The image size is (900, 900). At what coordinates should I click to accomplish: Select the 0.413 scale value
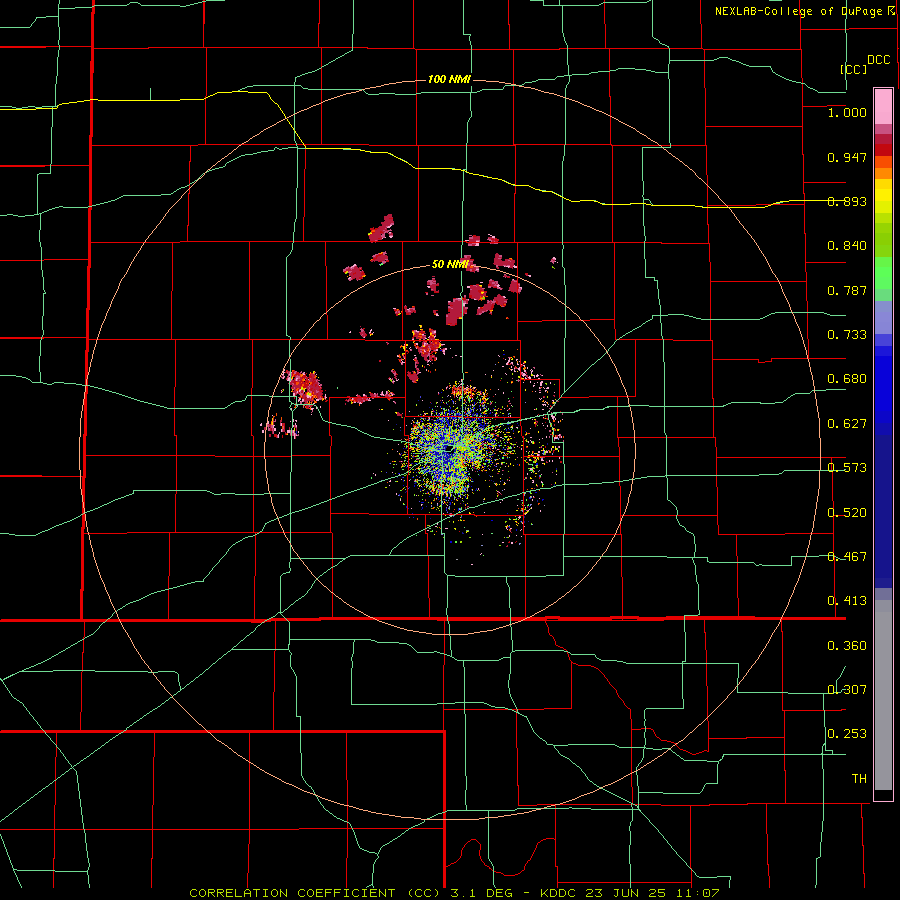click(x=847, y=601)
